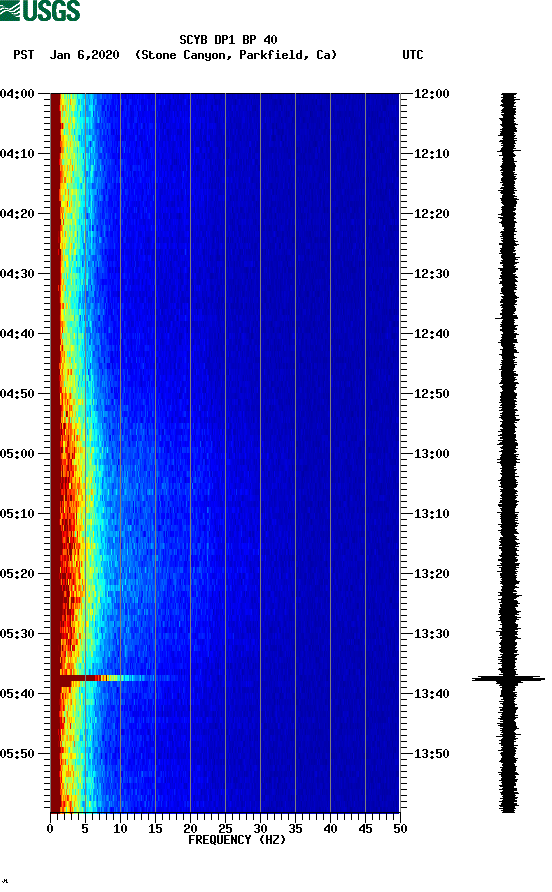
Task: Click the '40' frequency axis tick label
Action: 330,829
